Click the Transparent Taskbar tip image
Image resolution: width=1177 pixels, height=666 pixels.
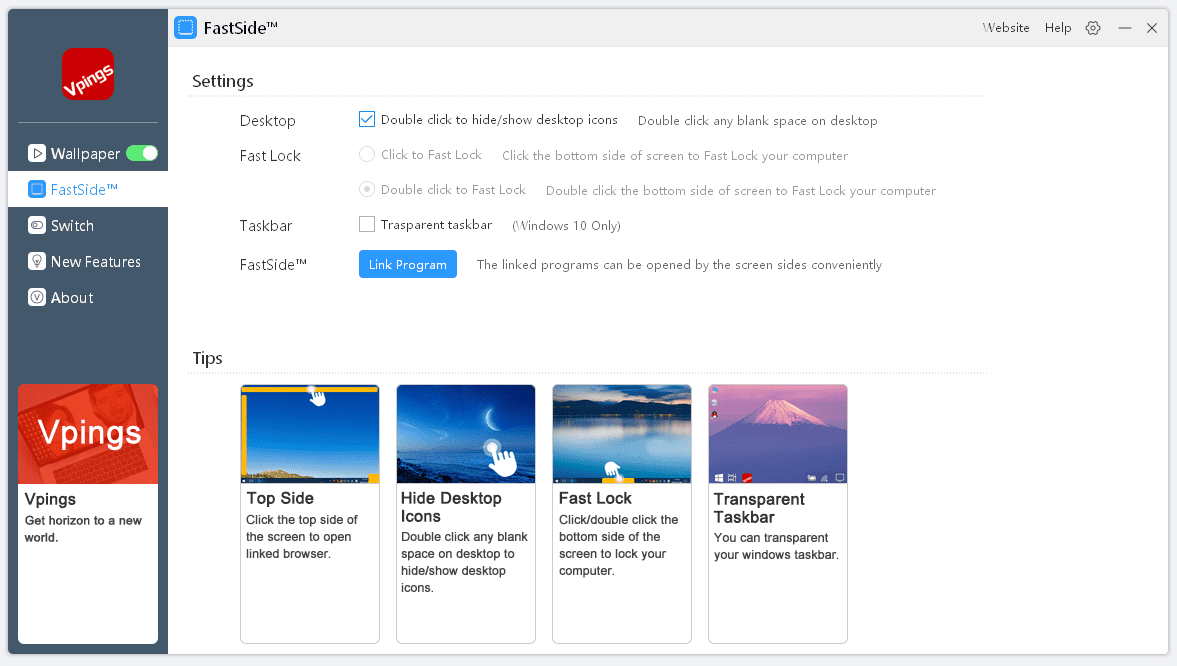[778, 434]
